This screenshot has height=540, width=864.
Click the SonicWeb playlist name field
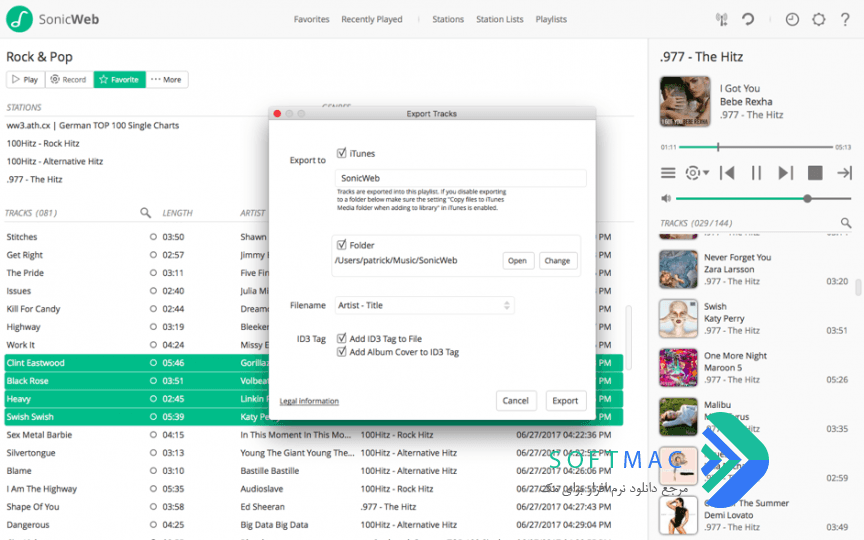pyautogui.click(x=460, y=178)
